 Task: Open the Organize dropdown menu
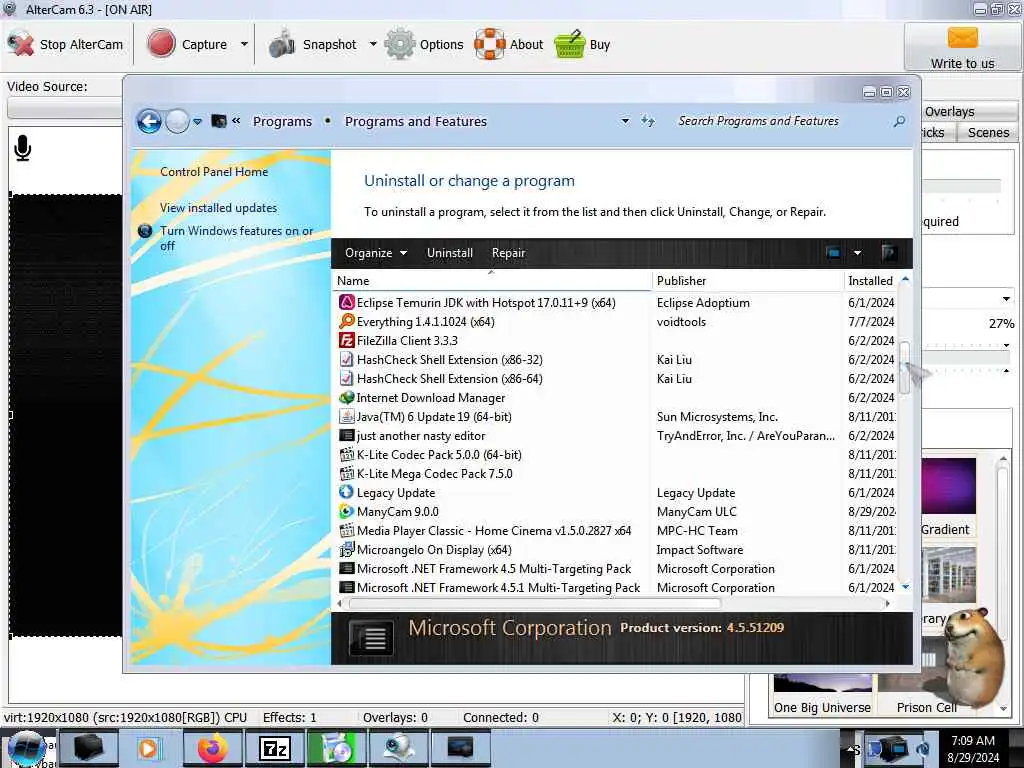(x=376, y=253)
